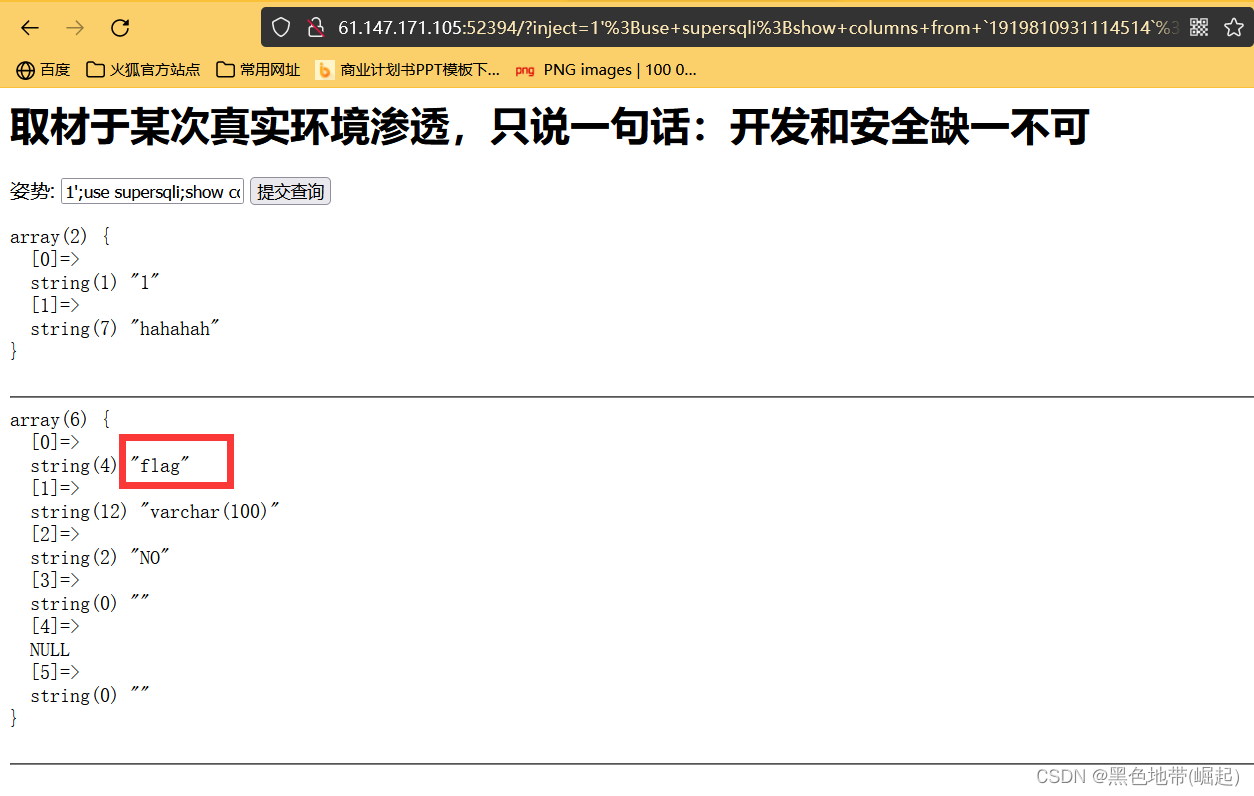
Task: Select the "NO" nullable value
Action: [150, 558]
